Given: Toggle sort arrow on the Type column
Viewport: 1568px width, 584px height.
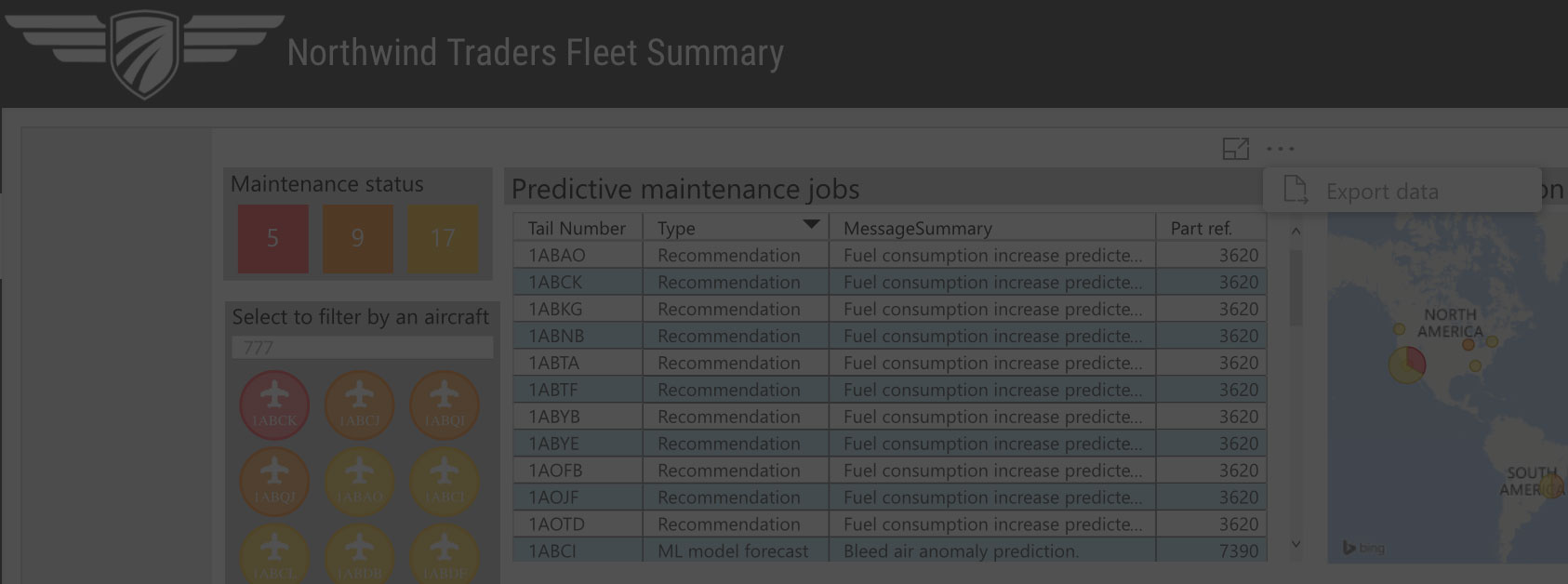Looking at the screenshot, I should 811,224.
